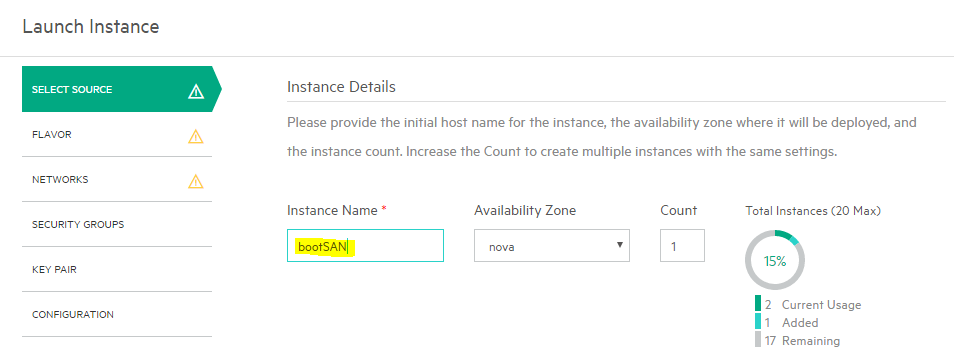Click the Instance Name field containing bootSAN

click(x=365, y=246)
